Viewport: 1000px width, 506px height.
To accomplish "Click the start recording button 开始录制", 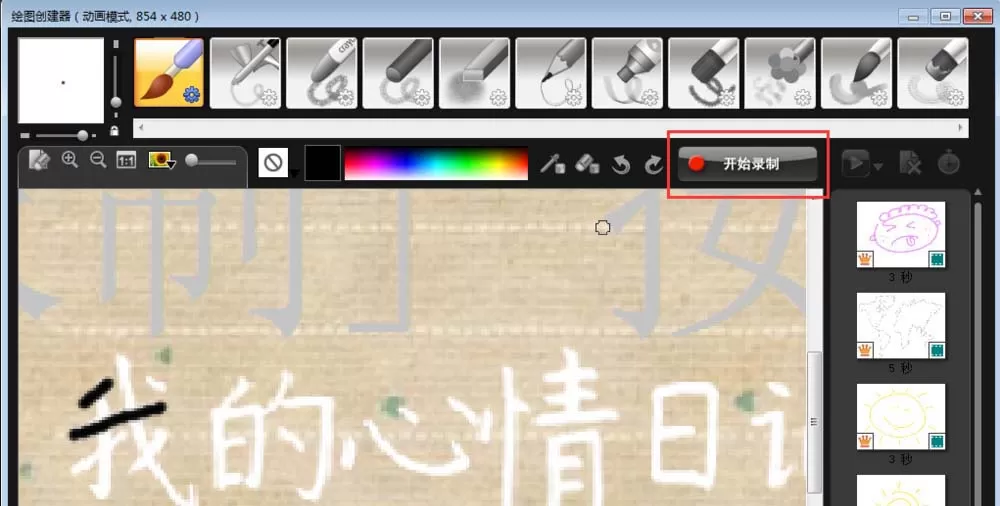I will pyautogui.click(x=747, y=164).
